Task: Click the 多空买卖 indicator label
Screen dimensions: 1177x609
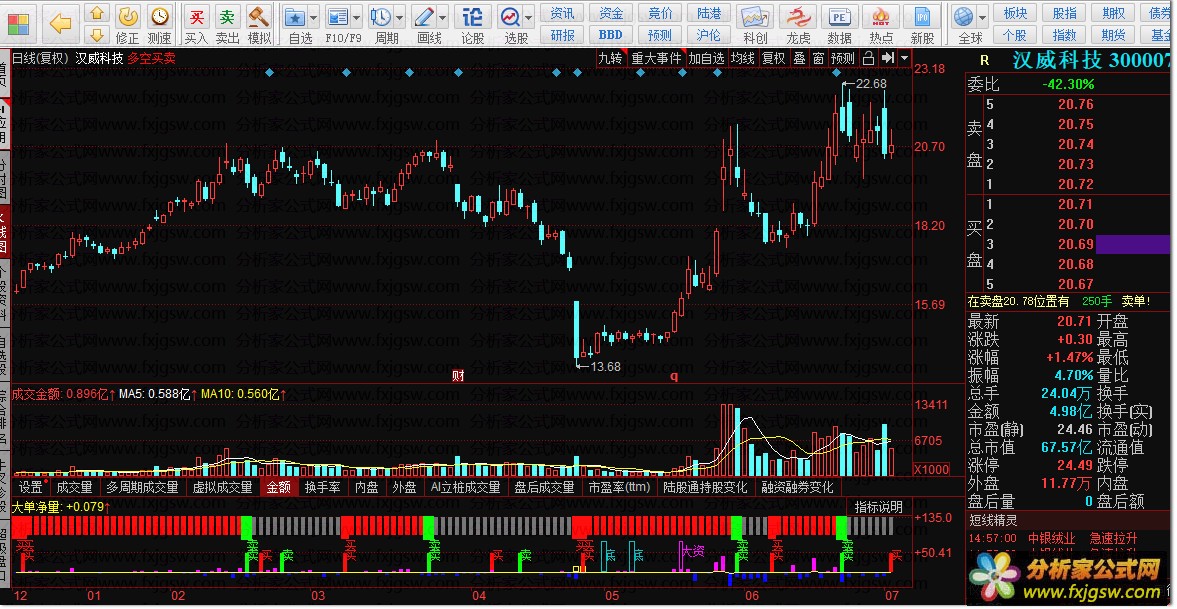Action: coord(152,59)
